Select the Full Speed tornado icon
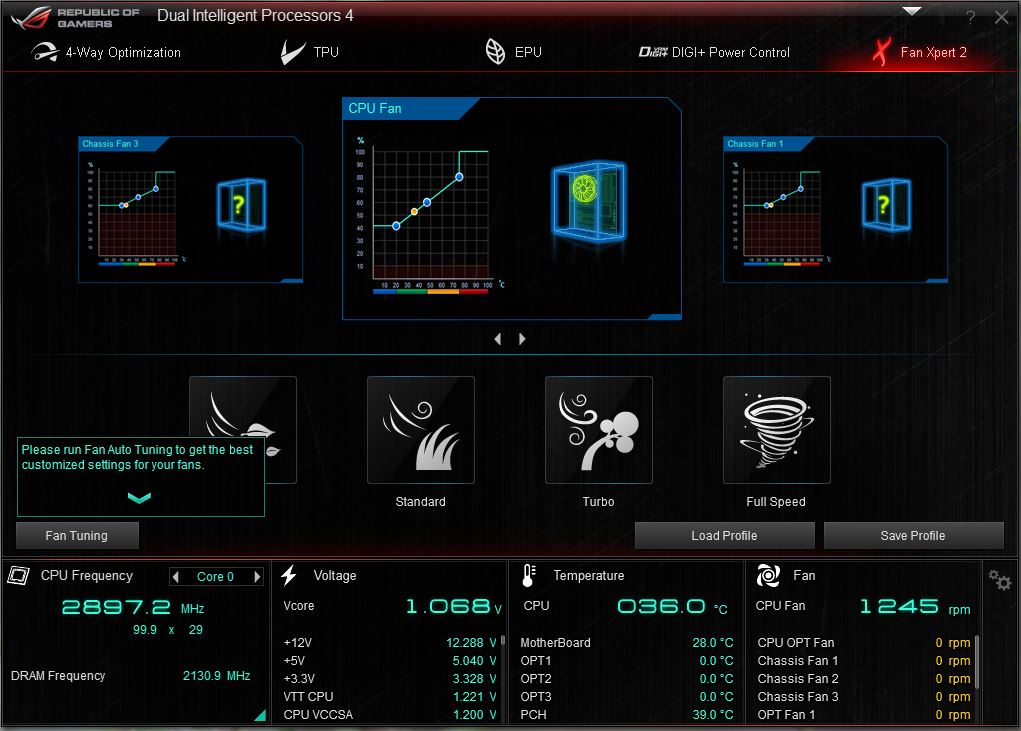Screen dimensions: 1021x731 (777, 430)
